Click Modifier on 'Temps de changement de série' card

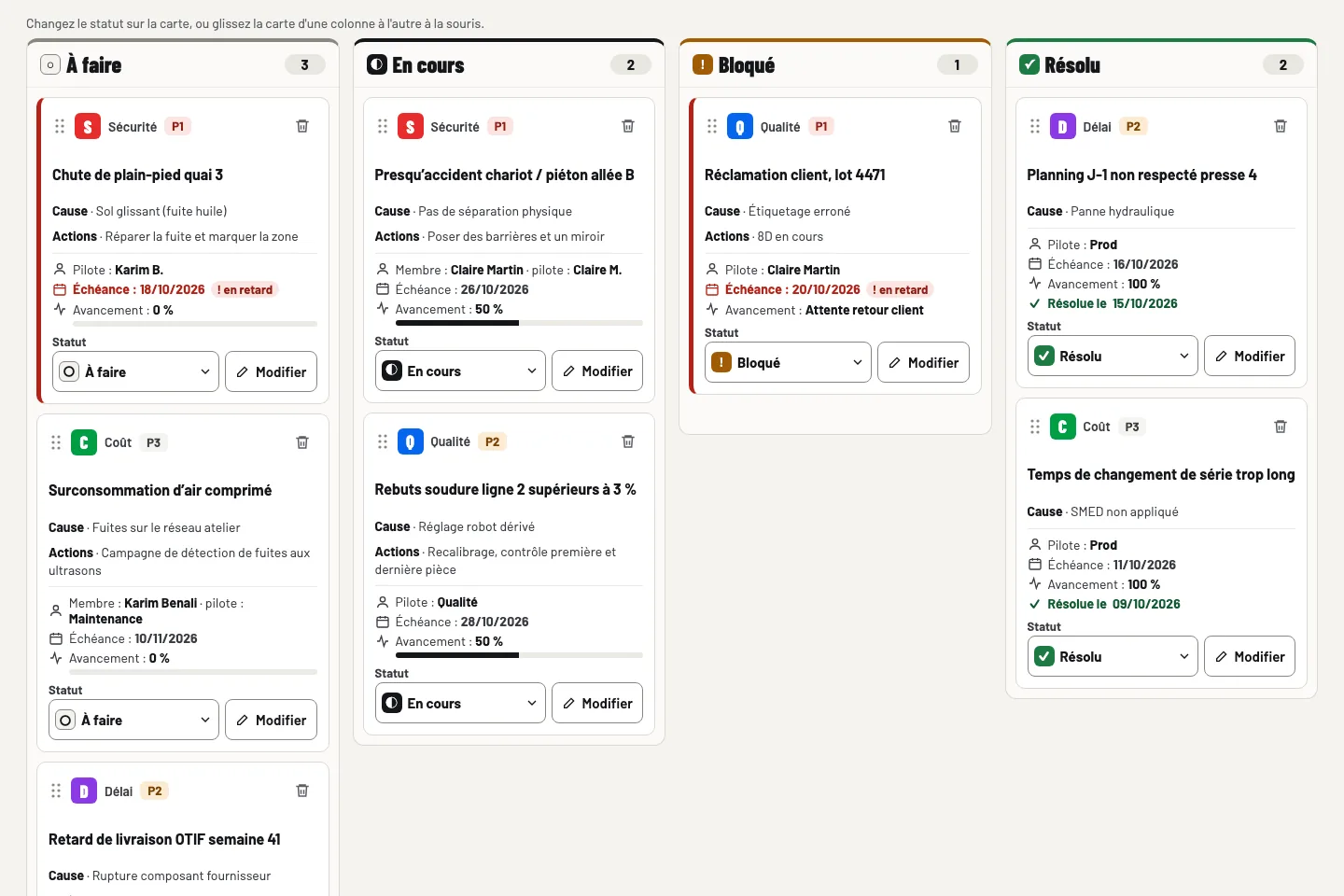point(1250,656)
